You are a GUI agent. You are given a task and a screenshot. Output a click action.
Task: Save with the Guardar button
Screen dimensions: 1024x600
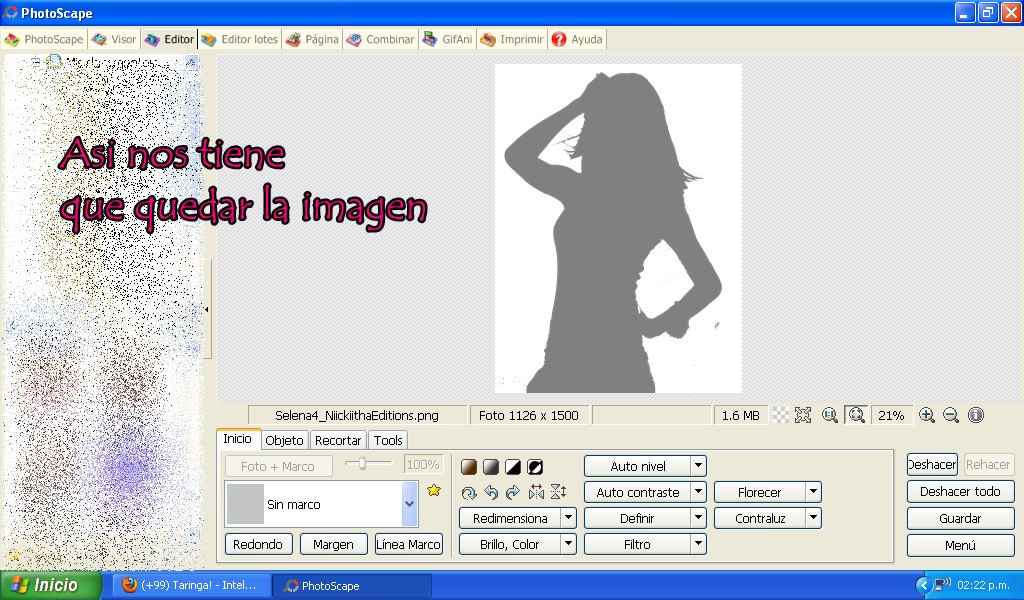pos(960,518)
